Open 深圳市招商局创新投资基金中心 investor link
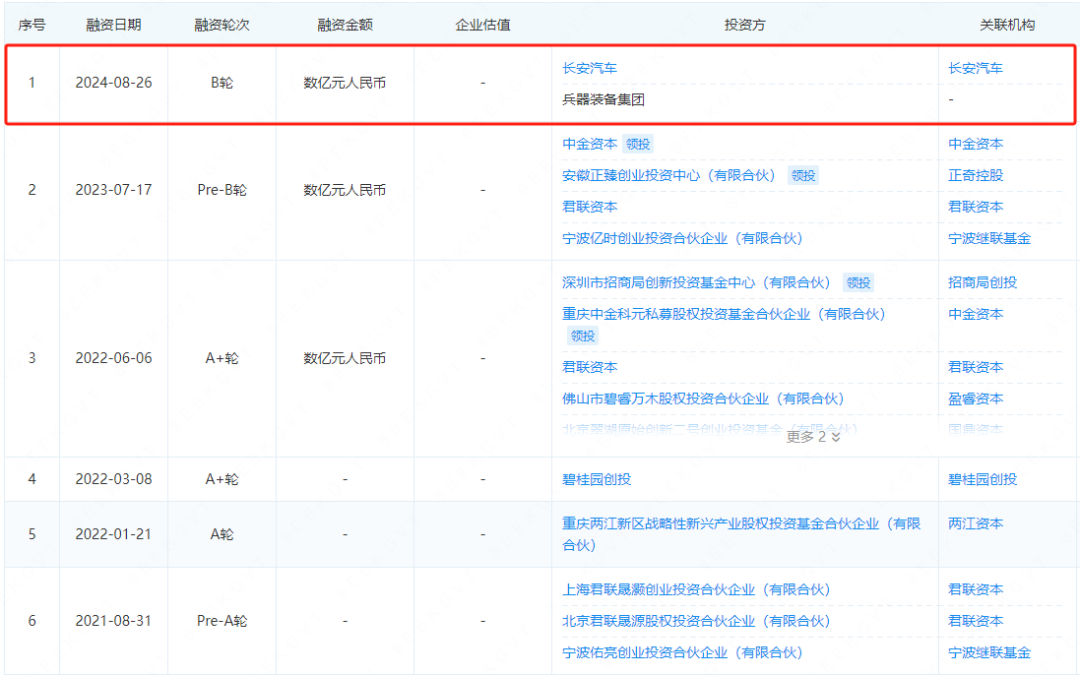The image size is (1080, 675). tap(696, 282)
